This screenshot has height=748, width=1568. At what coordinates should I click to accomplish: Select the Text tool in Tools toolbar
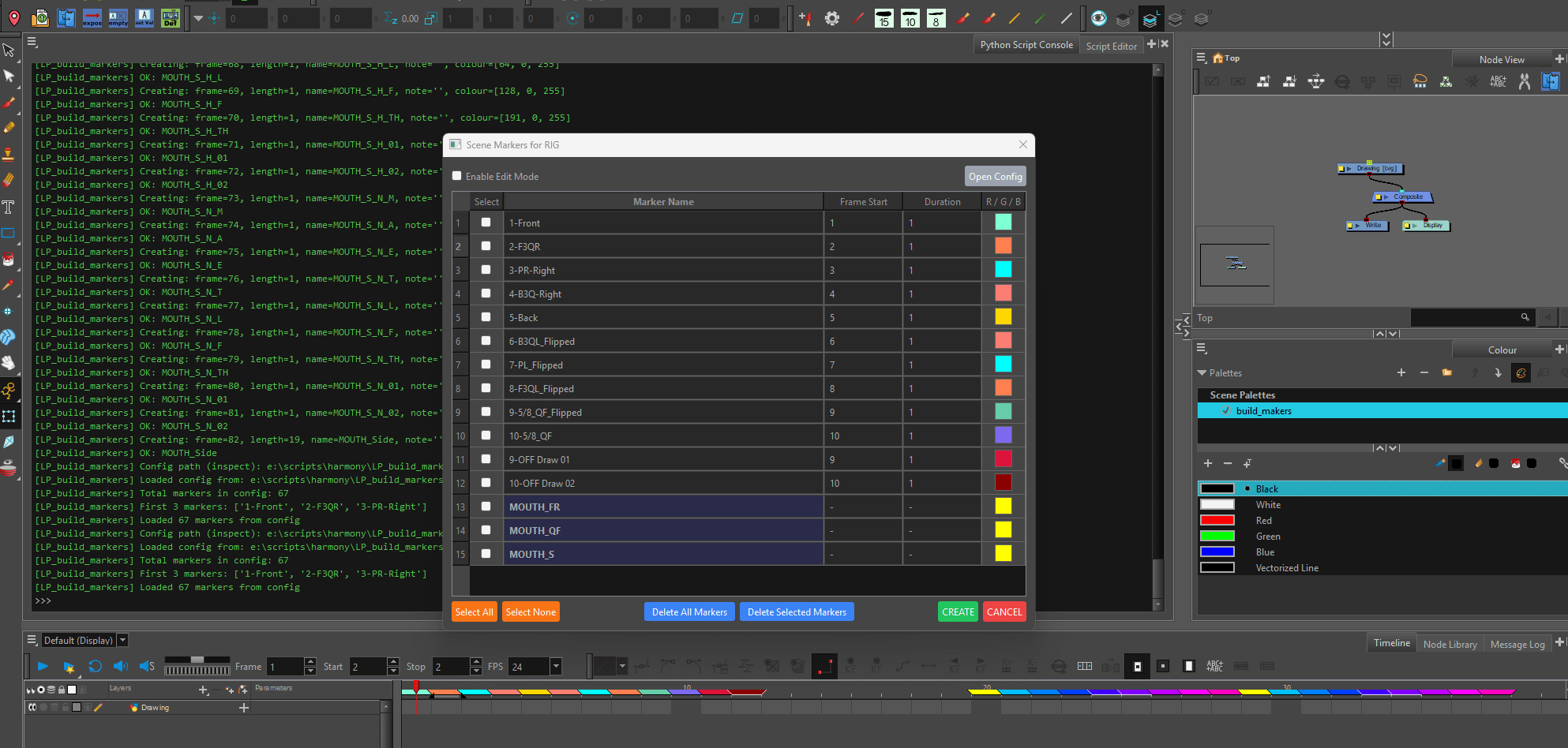click(9, 207)
